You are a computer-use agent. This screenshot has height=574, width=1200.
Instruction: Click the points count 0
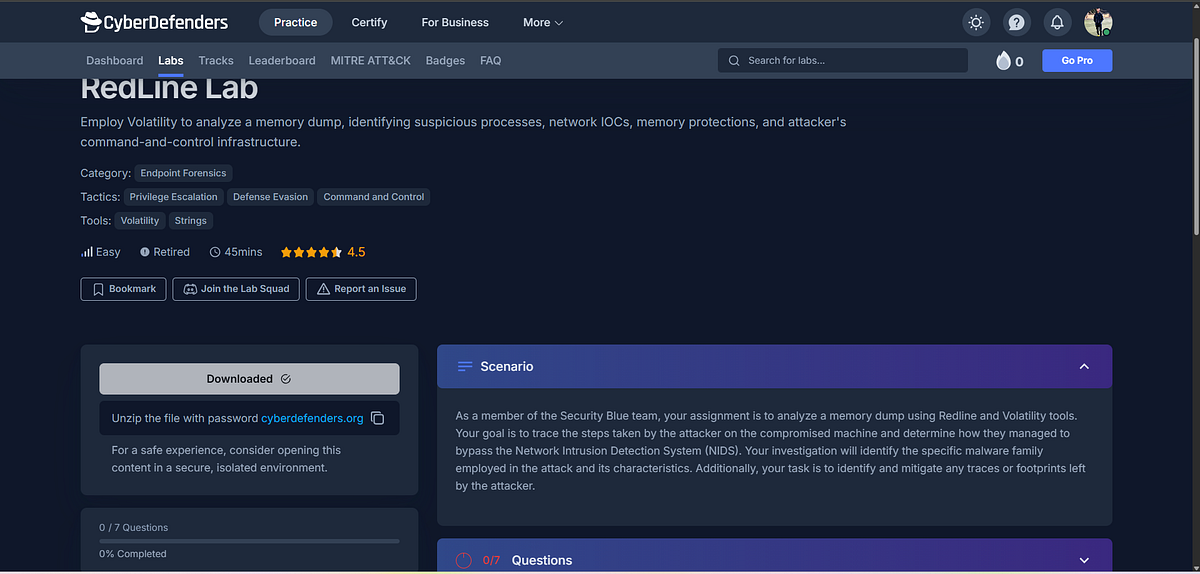1019,61
